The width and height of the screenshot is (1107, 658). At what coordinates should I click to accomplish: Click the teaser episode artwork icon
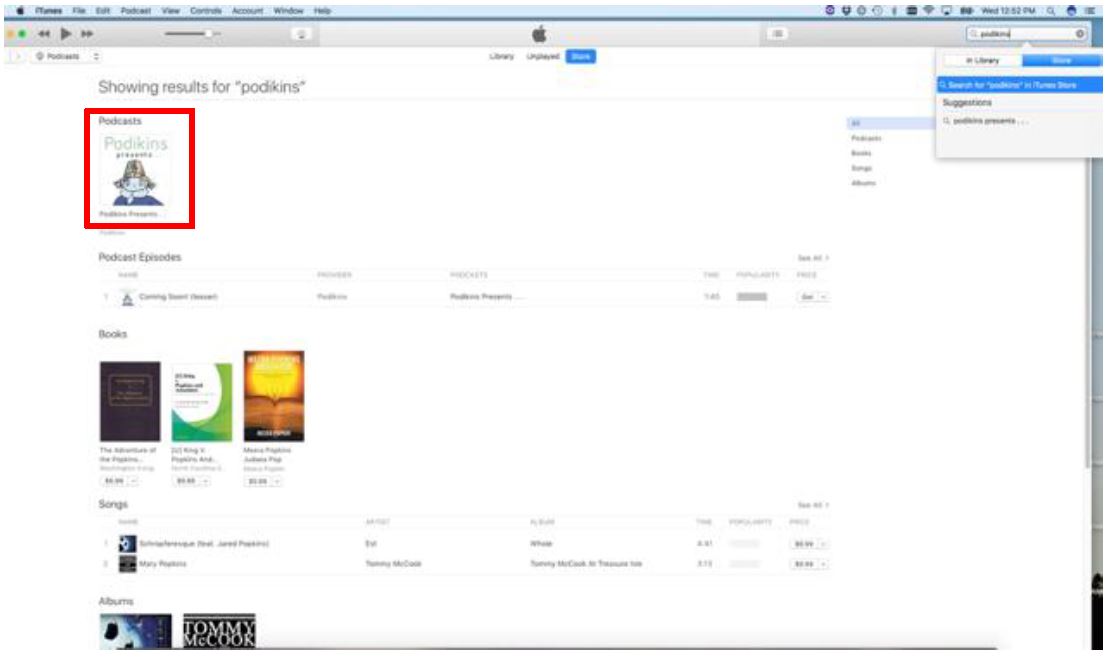pos(127,298)
